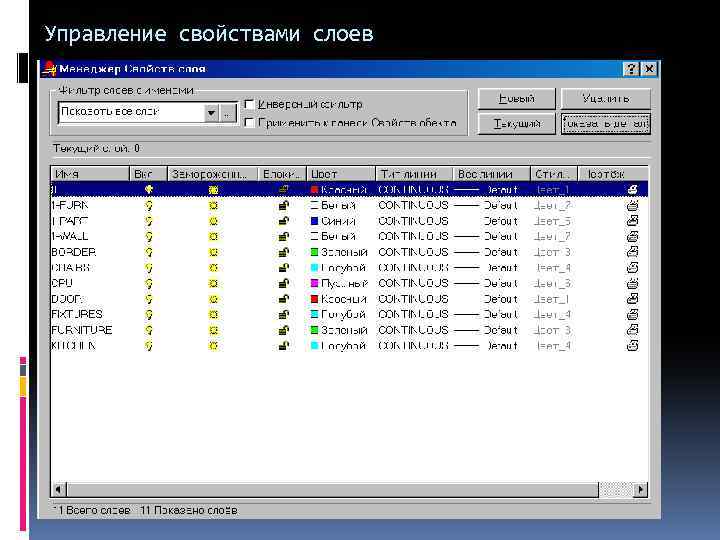Turn off layer FURNITURE lightbulb
This screenshot has width=720, height=540.
[x=148, y=330]
